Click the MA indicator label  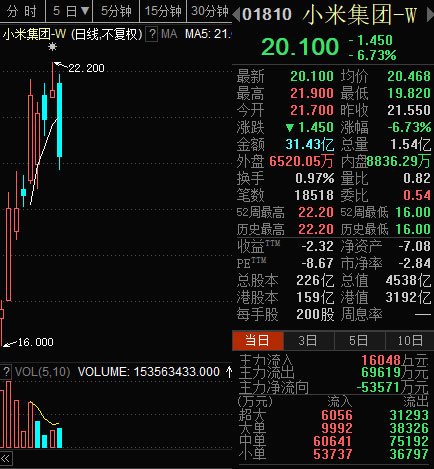coord(169,34)
